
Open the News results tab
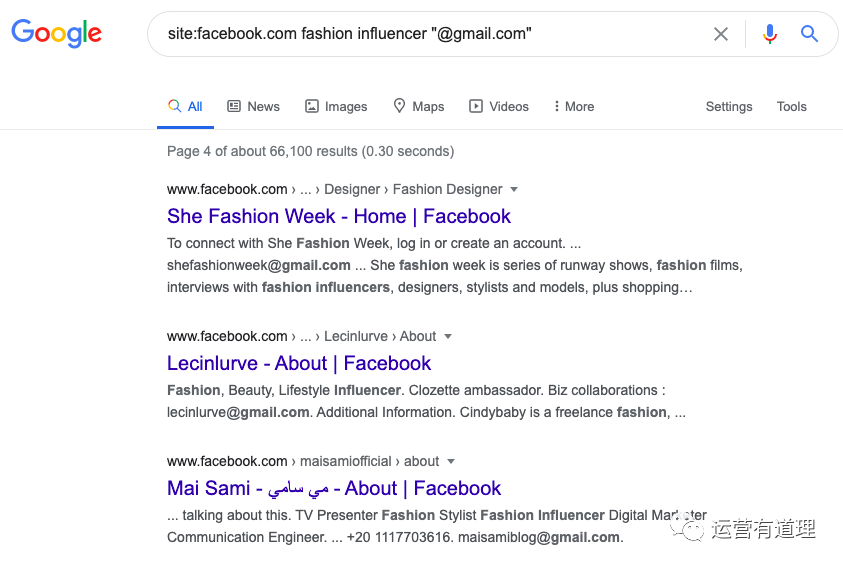(x=253, y=106)
